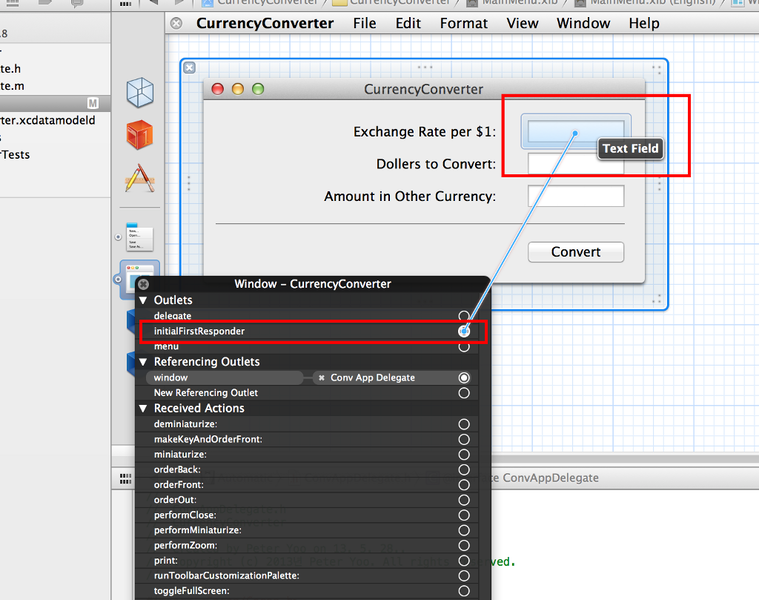Collapse the Referencing Outlets section
This screenshot has width=759, height=600.
[143, 362]
